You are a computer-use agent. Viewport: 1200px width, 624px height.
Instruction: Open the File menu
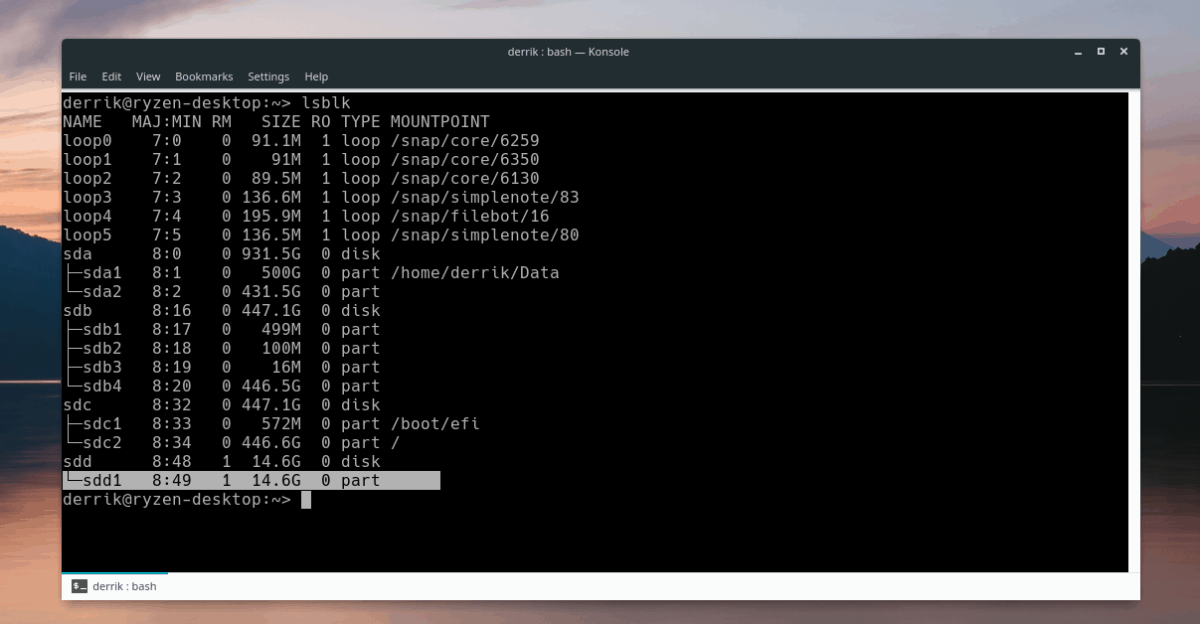pos(77,76)
